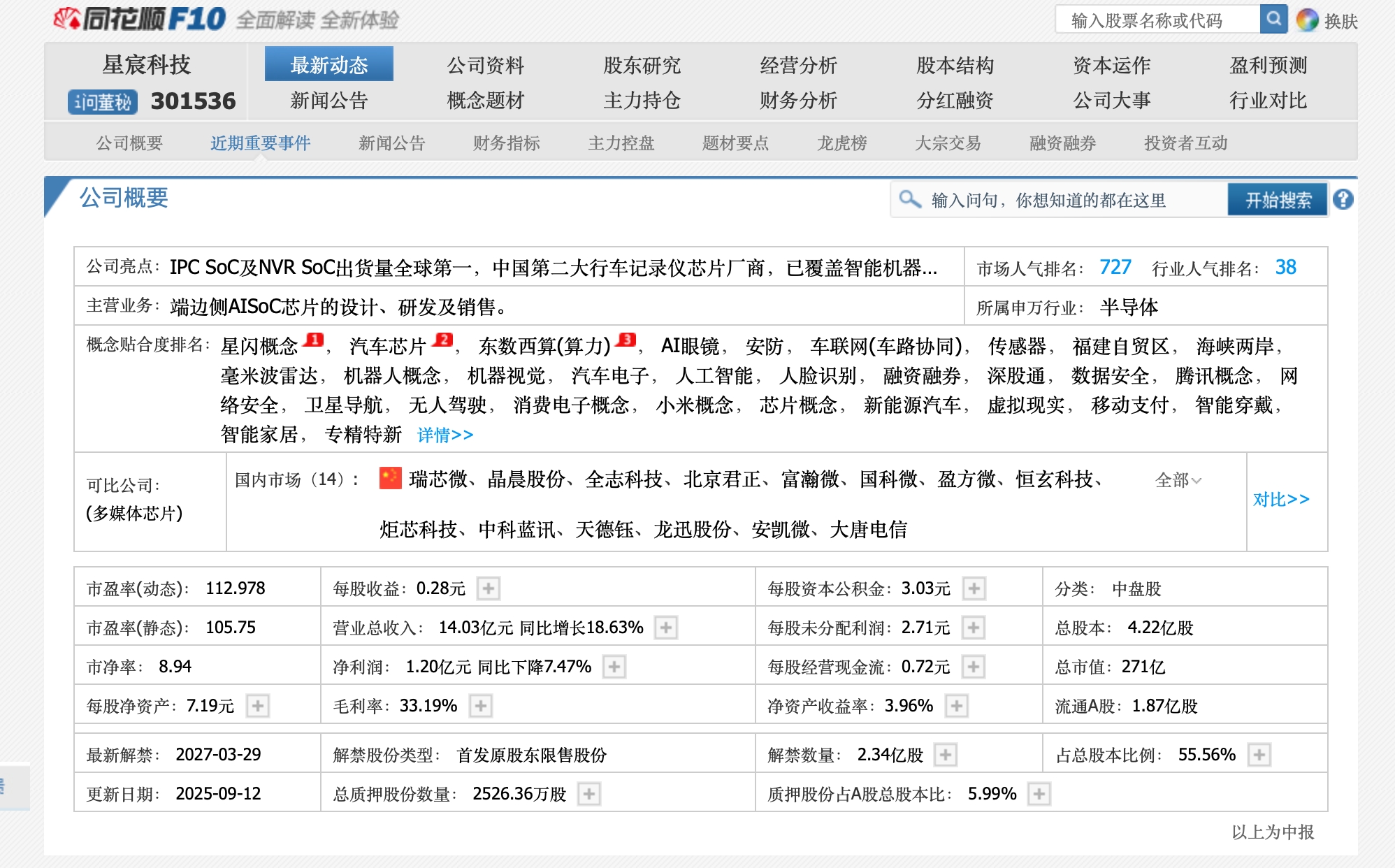Image resolution: width=1395 pixels, height=868 pixels.
Task: Expand the 净资产收益率 3.96% plus icon
Action: [x=956, y=706]
